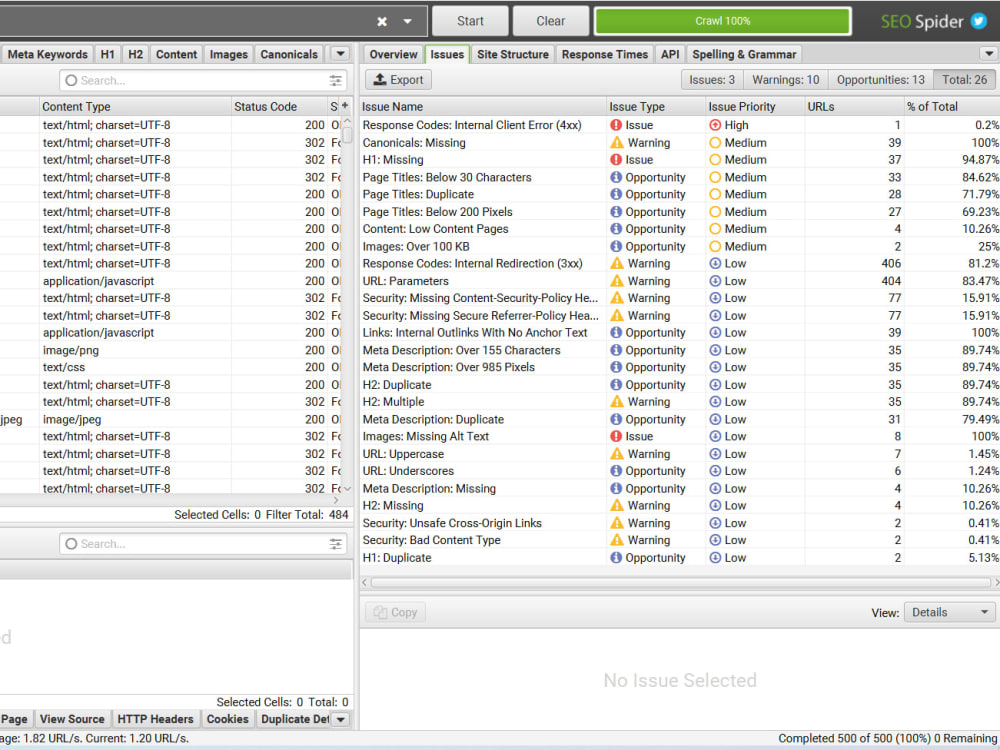1000x750 pixels.
Task: Show Total: 26 issues
Action: click(964, 80)
